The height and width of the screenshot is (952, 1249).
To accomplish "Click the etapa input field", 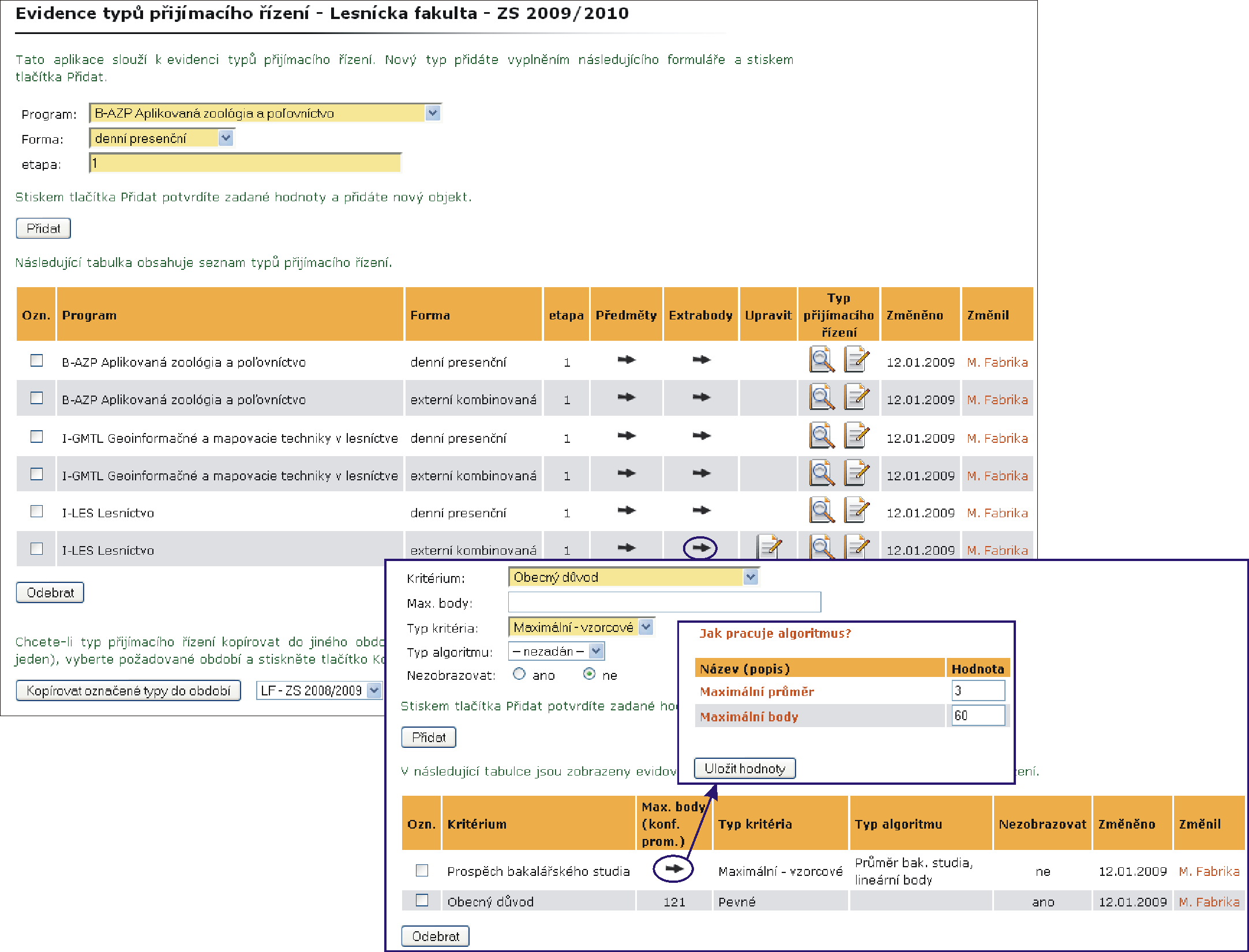I will pos(245,163).
